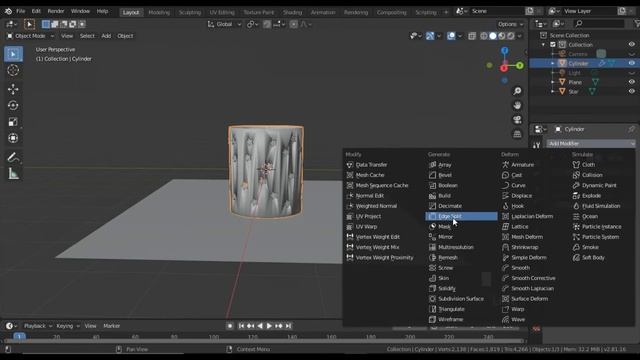The width and height of the screenshot is (640, 360).
Task: Hide the Cylinder object in outliner
Action: coord(631,63)
